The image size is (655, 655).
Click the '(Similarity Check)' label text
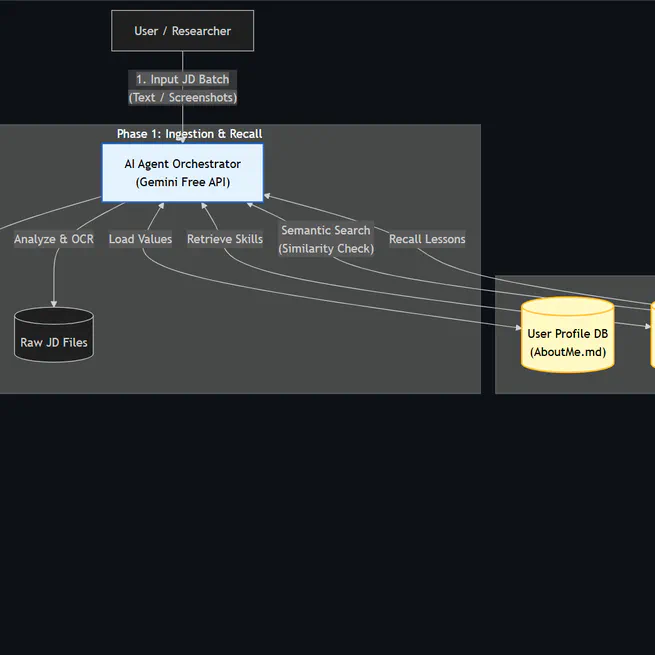tap(326, 248)
